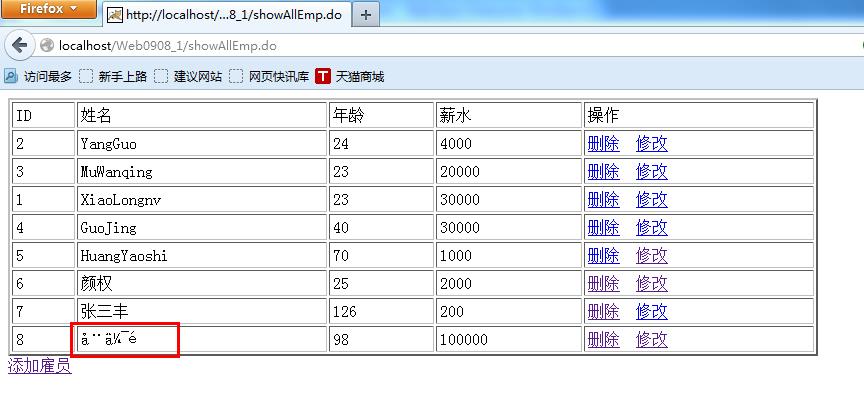Click the garbled name cell in row 8
Screen dimensions: 864x406
[x=202, y=339]
